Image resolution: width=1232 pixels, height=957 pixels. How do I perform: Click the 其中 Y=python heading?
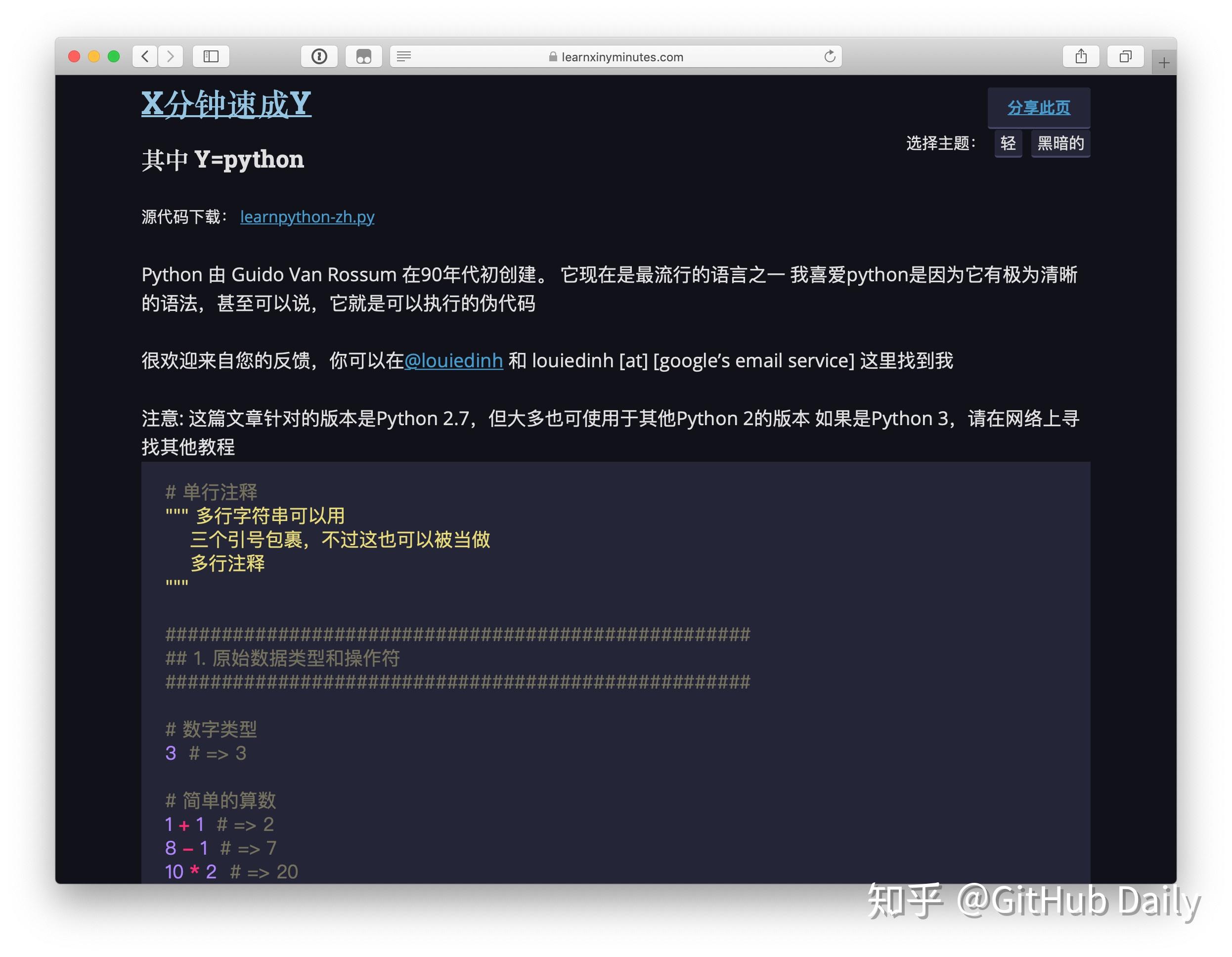point(223,160)
